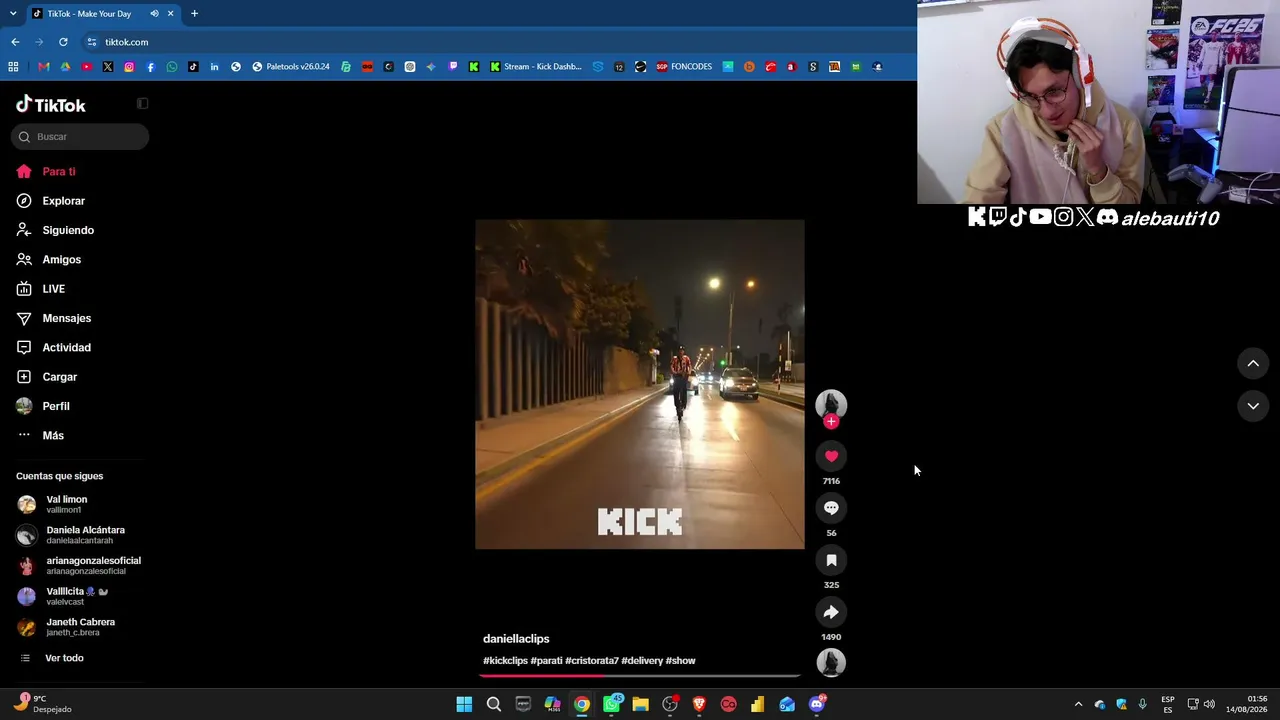Open Windows taskbar search

(x=494, y=705)
